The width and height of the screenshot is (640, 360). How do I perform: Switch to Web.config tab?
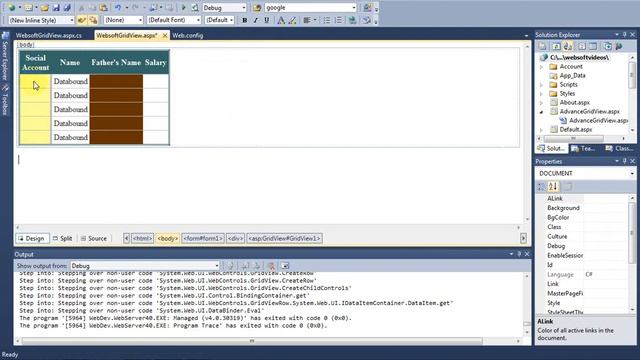click(187, 36)
